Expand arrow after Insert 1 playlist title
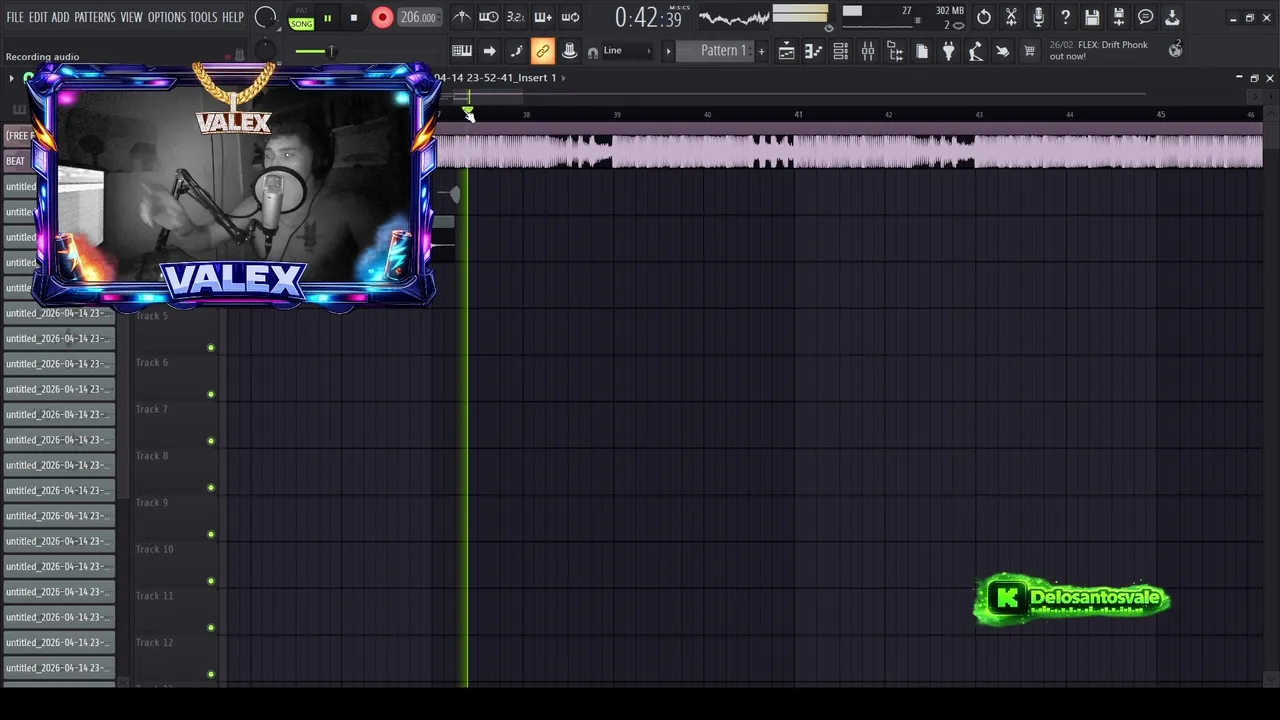 click(563, 78)
